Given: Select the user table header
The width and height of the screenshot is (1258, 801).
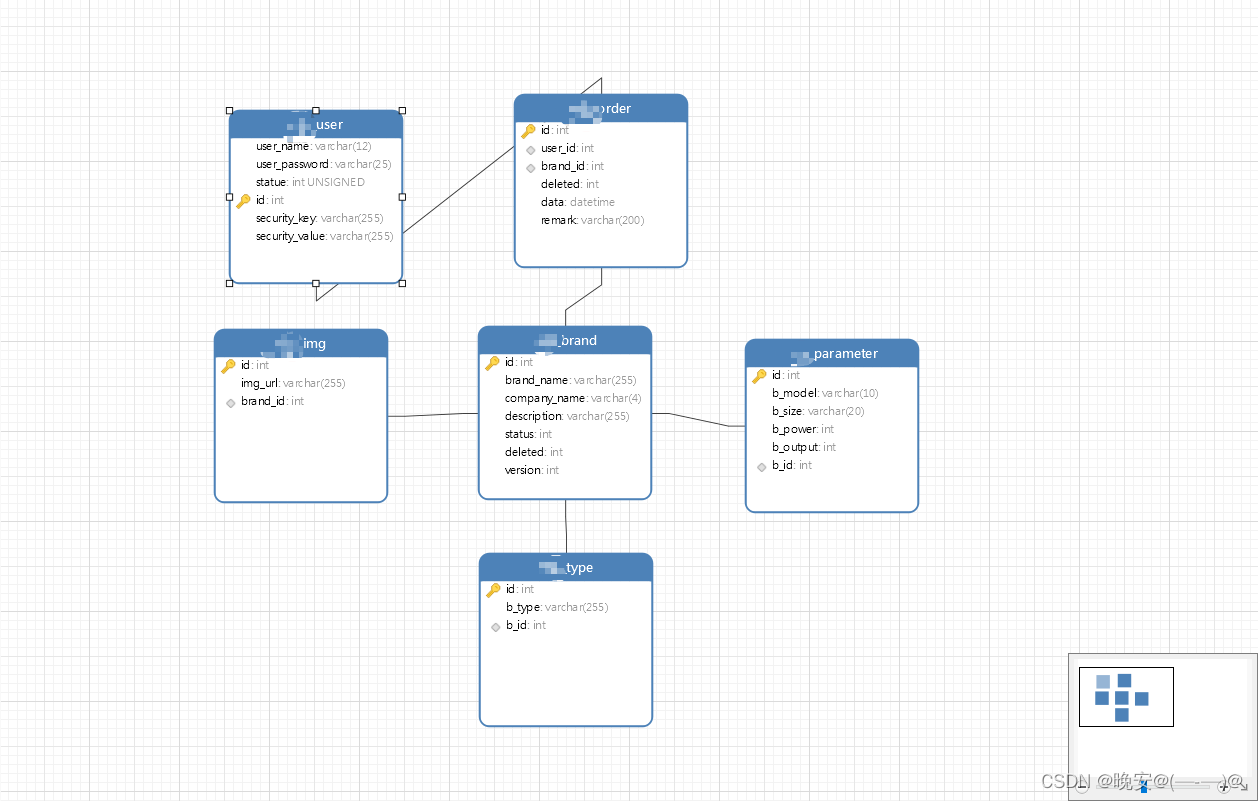Looking at the screenshot, I should [x=316, y=124].
